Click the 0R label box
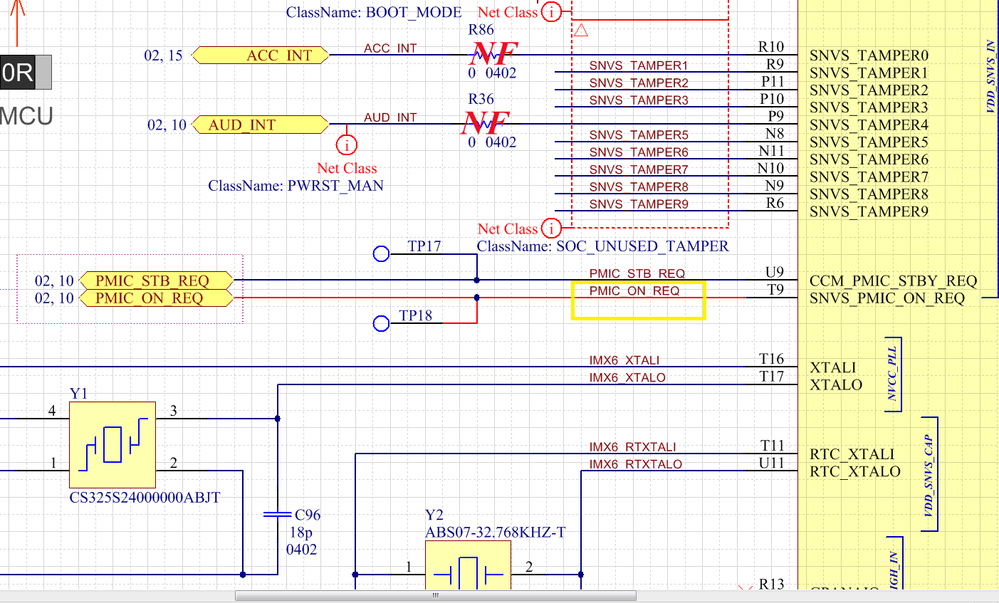Viewport: 999px width, 603px height. click(25, 73)
